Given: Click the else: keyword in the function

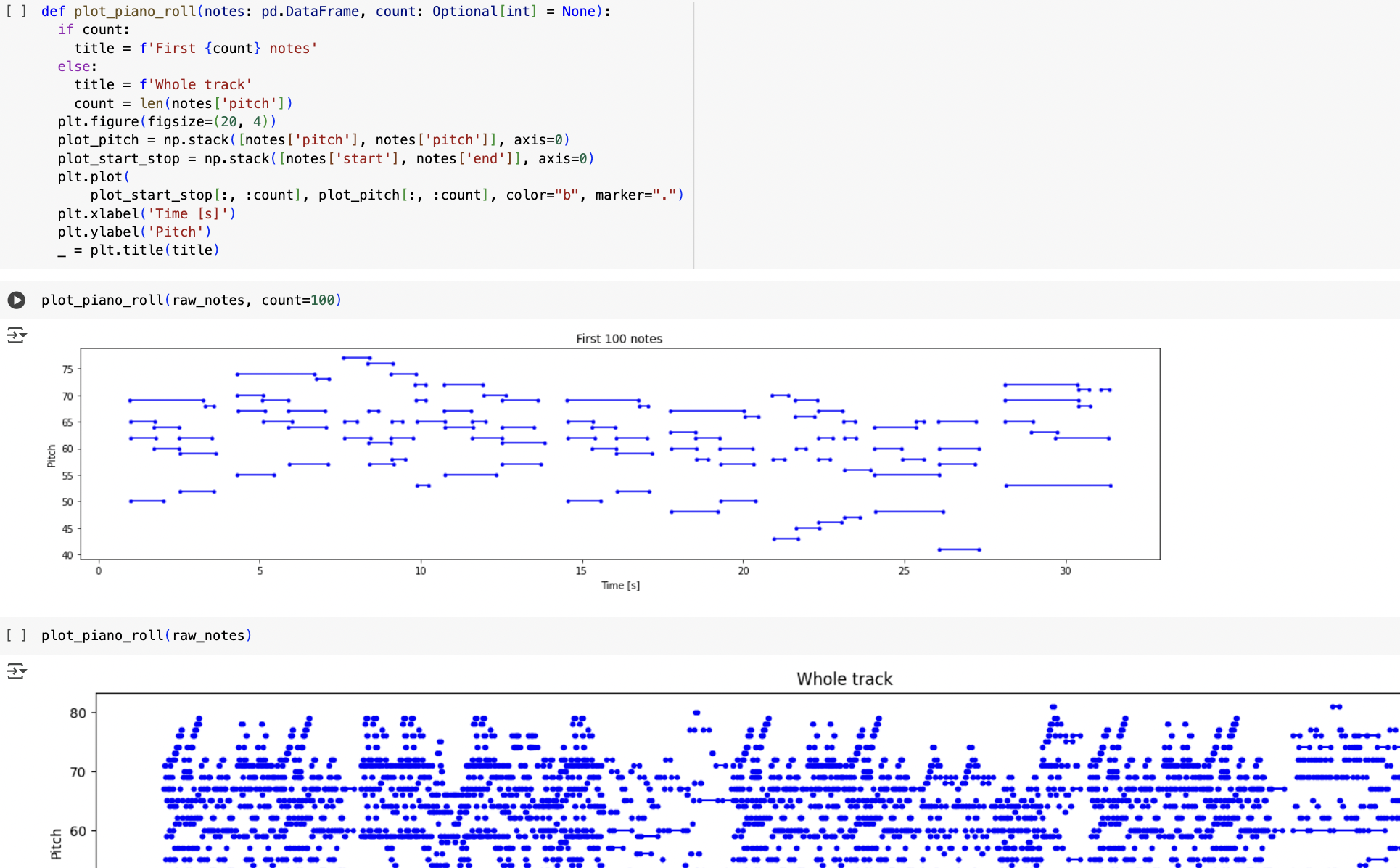Looking at the screenshot, I should (74, 66).
